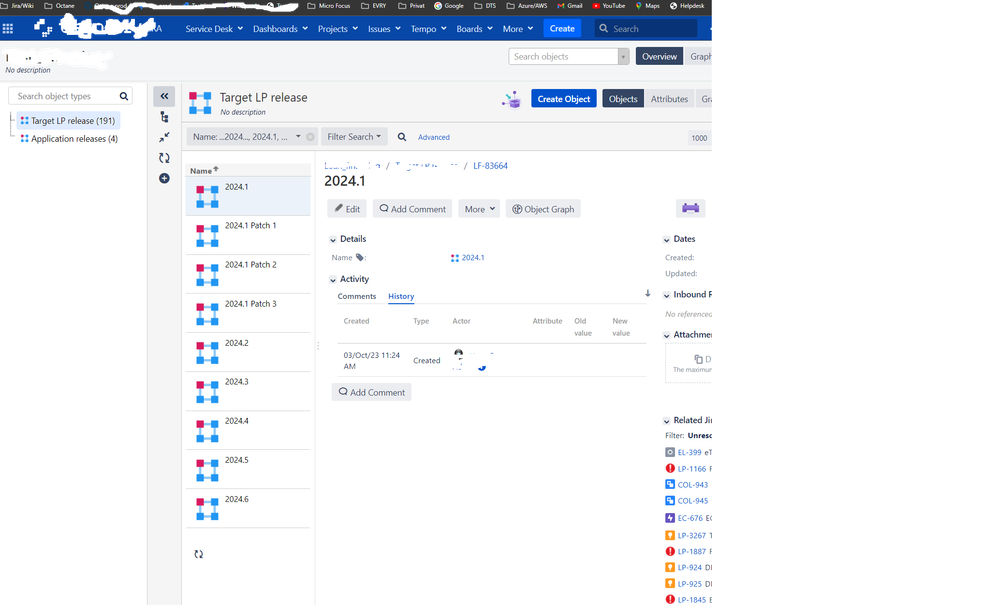The width and height of the screenshot is (998, 605).
Task: Click the magnifier in object types search
Action: point(123,96)
